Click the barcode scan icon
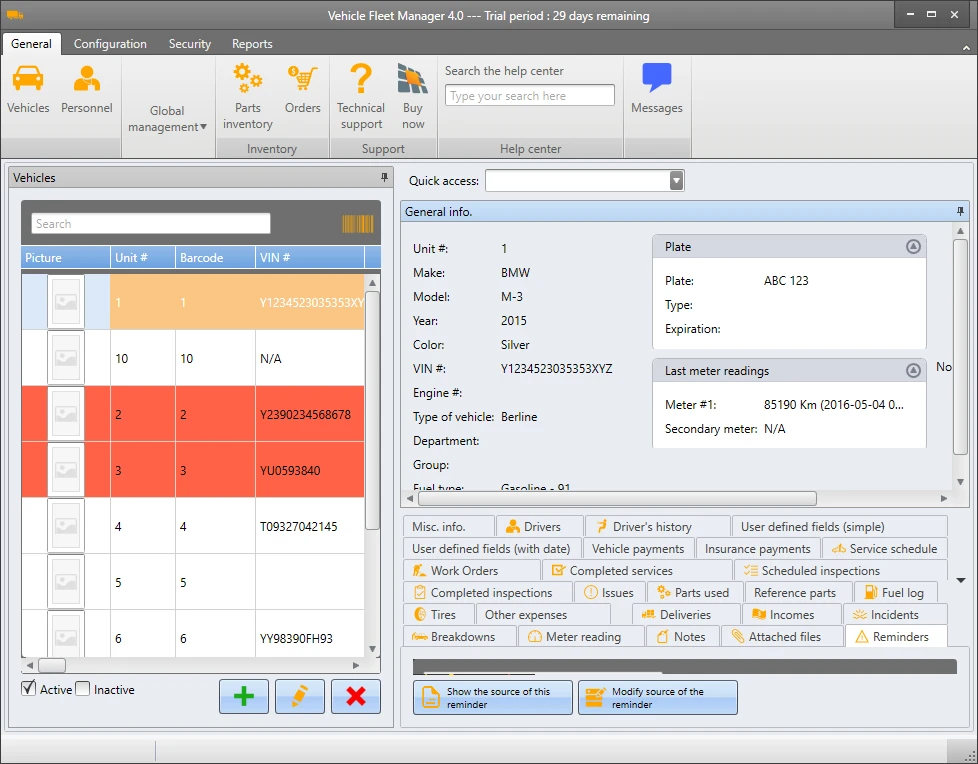 pos(357,224)
